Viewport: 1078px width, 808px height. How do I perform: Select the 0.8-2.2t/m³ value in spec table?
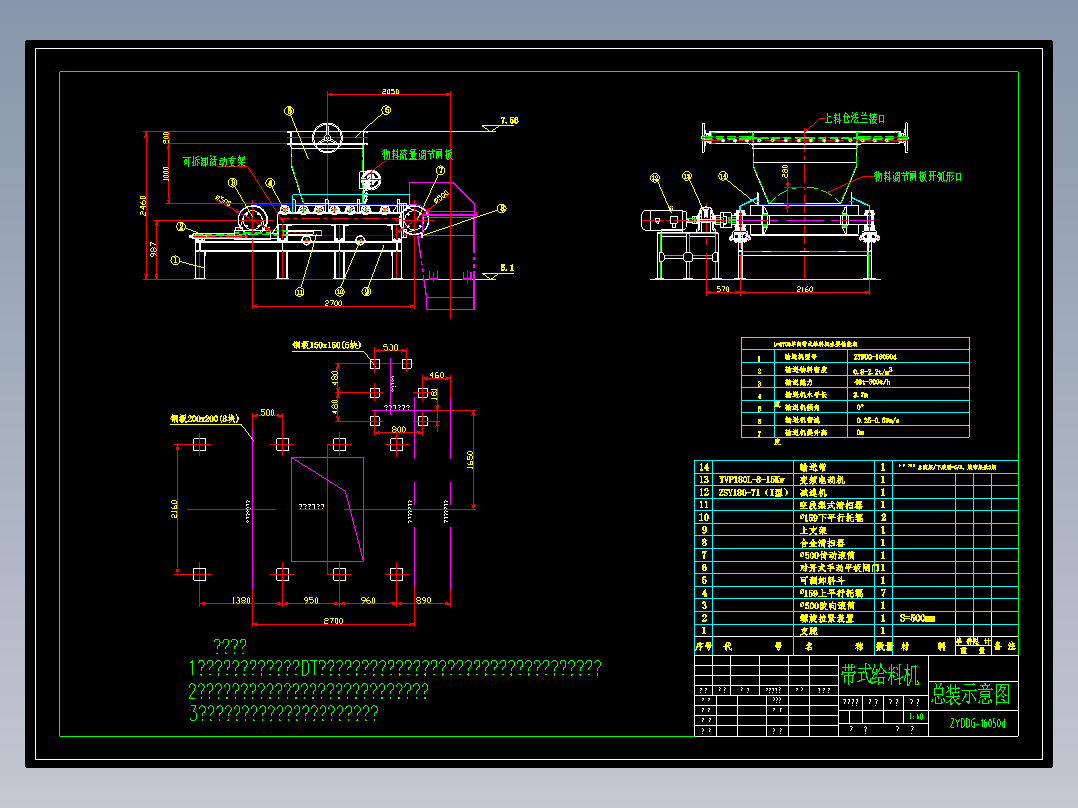point(872,371)
